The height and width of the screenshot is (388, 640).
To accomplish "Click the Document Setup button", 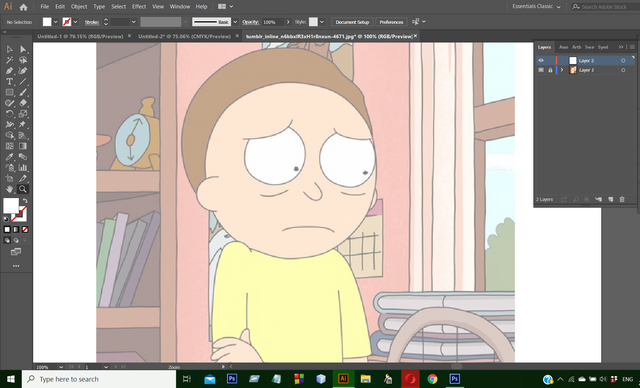I will coord(352,22).
